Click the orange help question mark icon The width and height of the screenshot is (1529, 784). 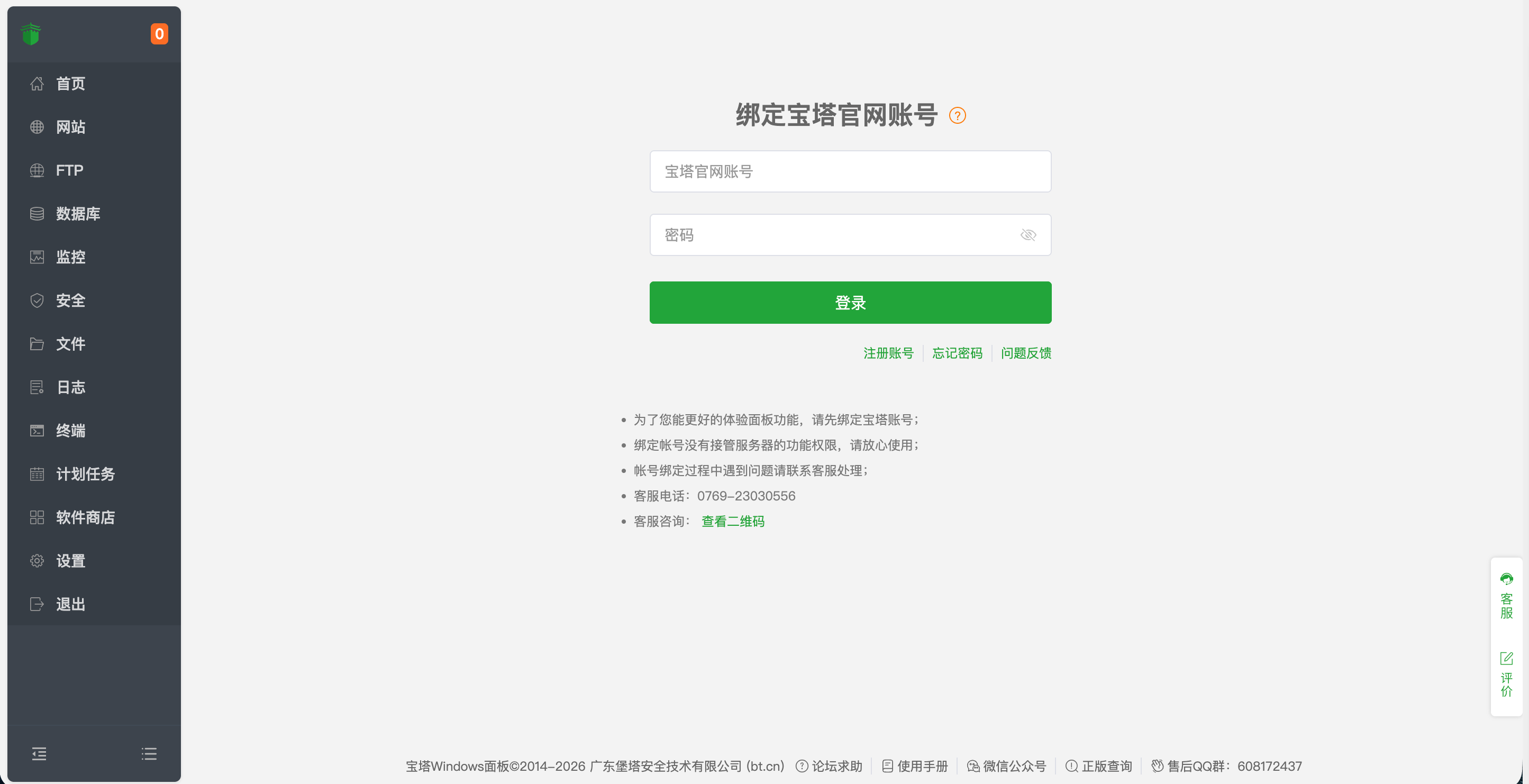[x=957, y=115]
